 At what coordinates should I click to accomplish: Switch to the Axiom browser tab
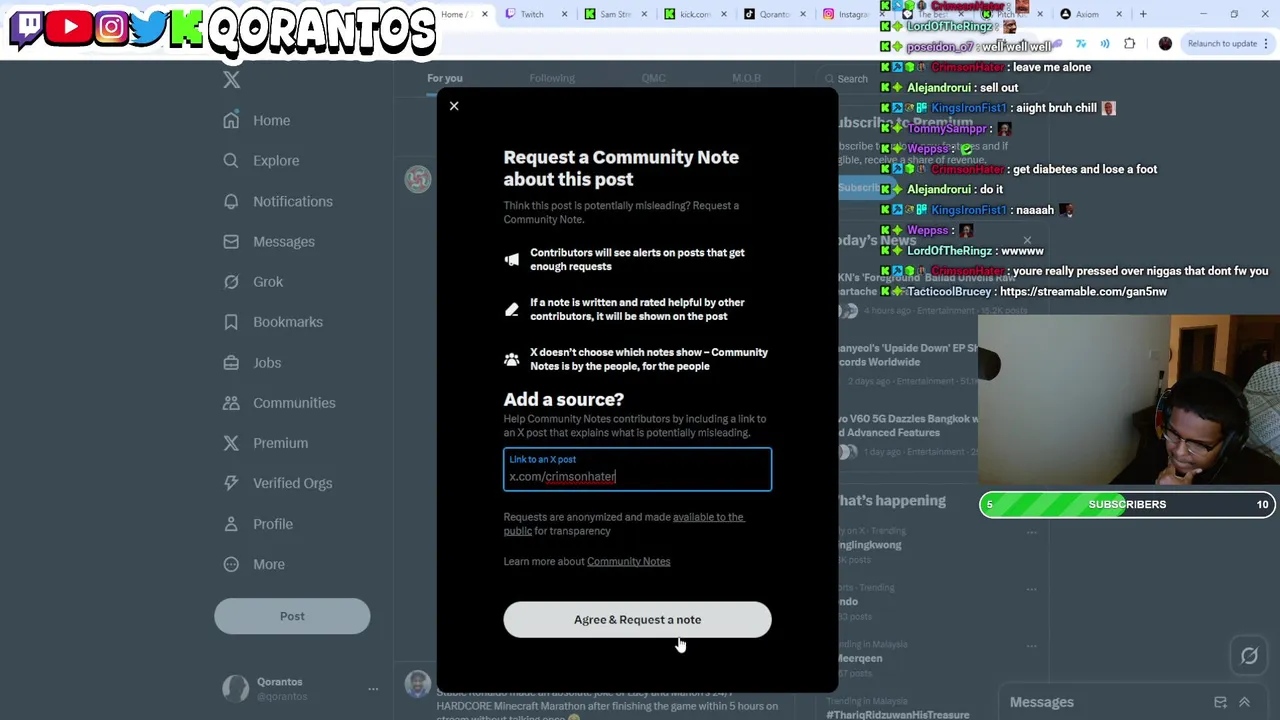point(1085,14)
